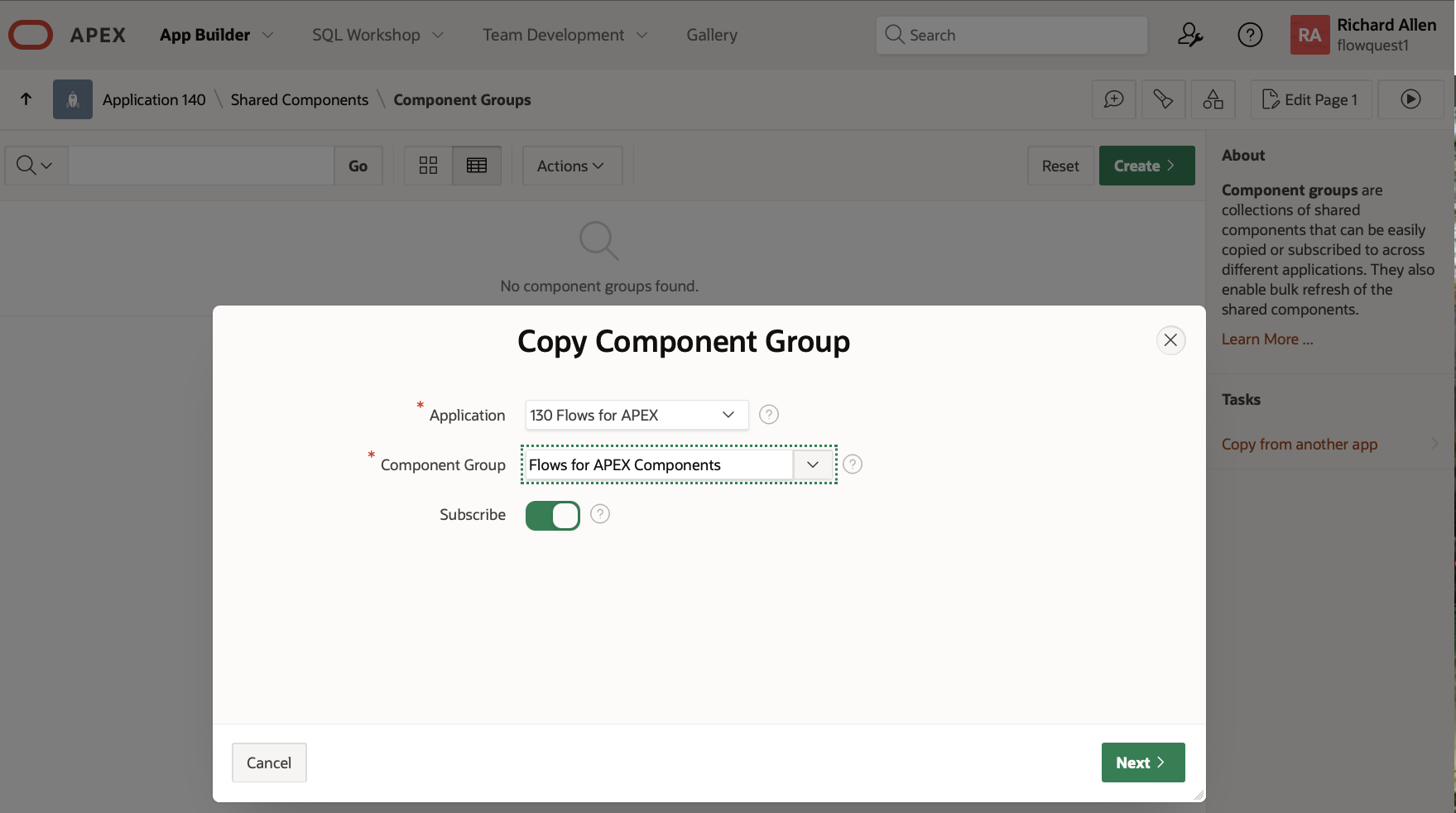Close the Copy Component Group dialog
The width and height of the screenshot is (1456, 813).
tap(1170, 340)
